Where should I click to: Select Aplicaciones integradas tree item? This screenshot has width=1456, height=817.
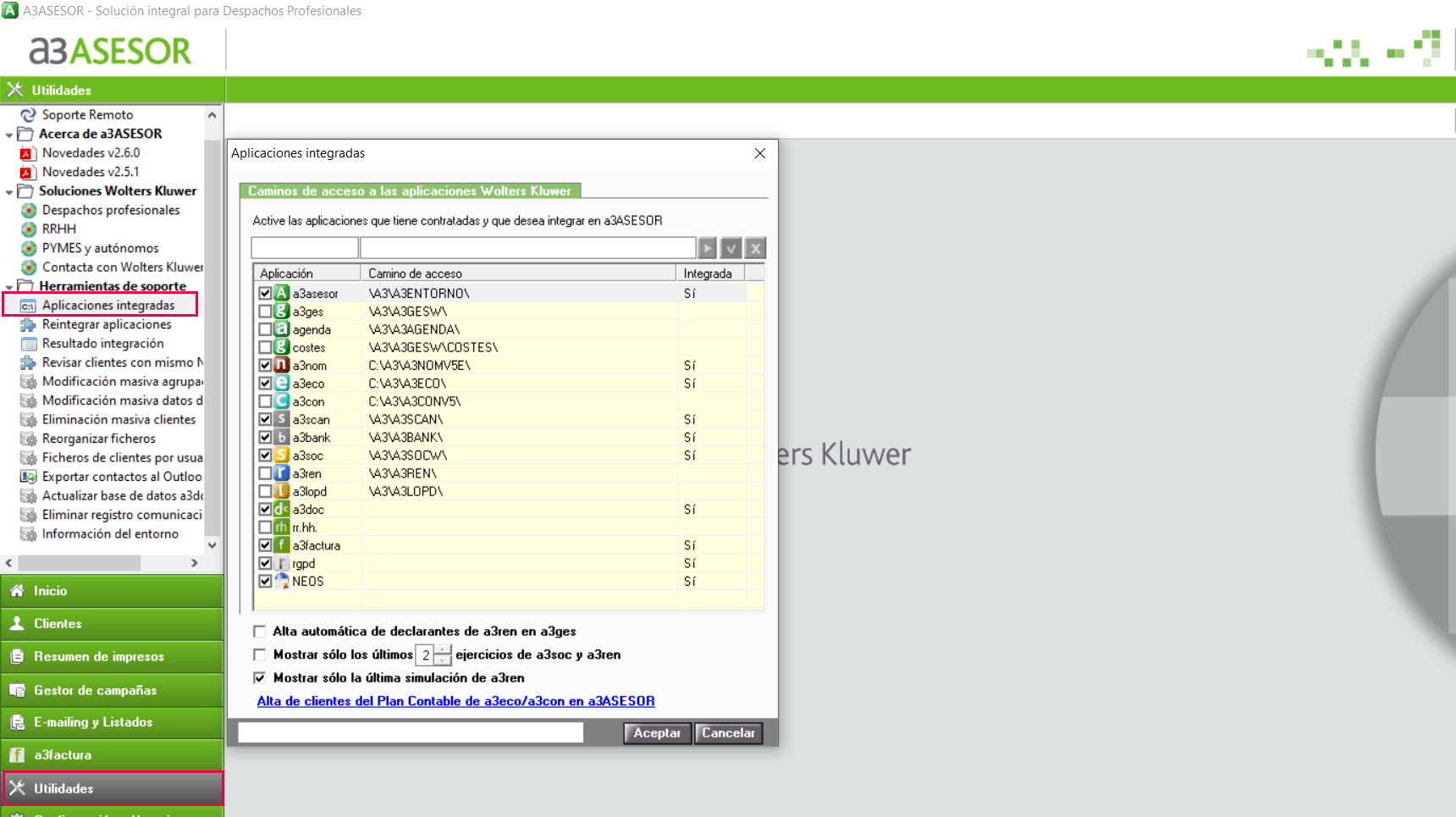(108, 305)
